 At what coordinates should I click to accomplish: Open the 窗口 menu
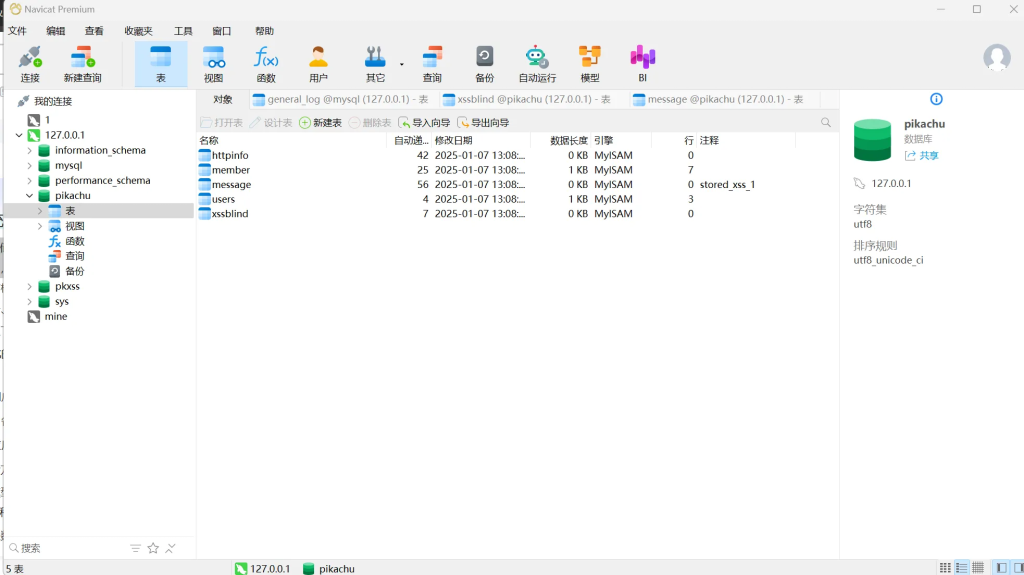tap(221, 31)
